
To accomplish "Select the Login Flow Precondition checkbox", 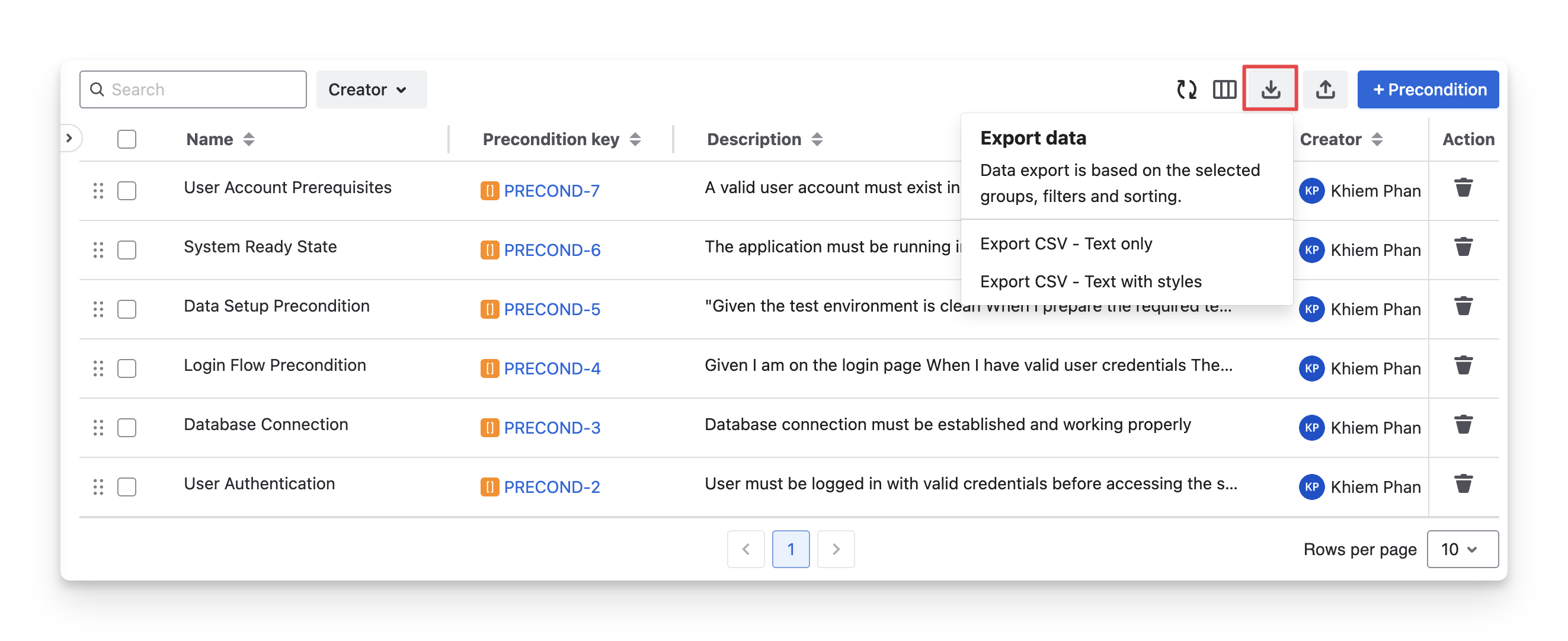I will pos(127,368).
